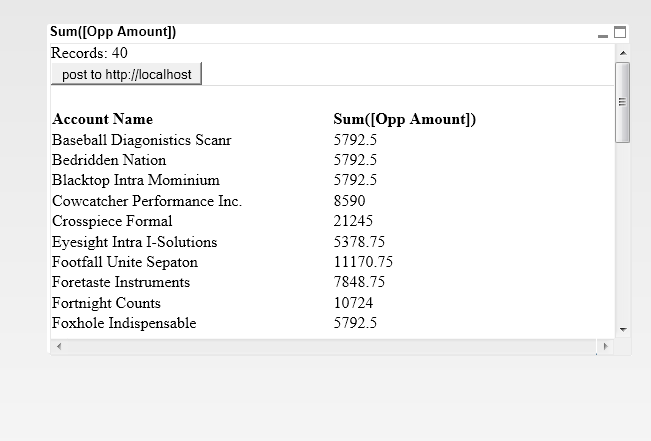This screenshot has height=441, width=651.
Task: Click the vertical scrollbar down arrow
Action: 623,329
